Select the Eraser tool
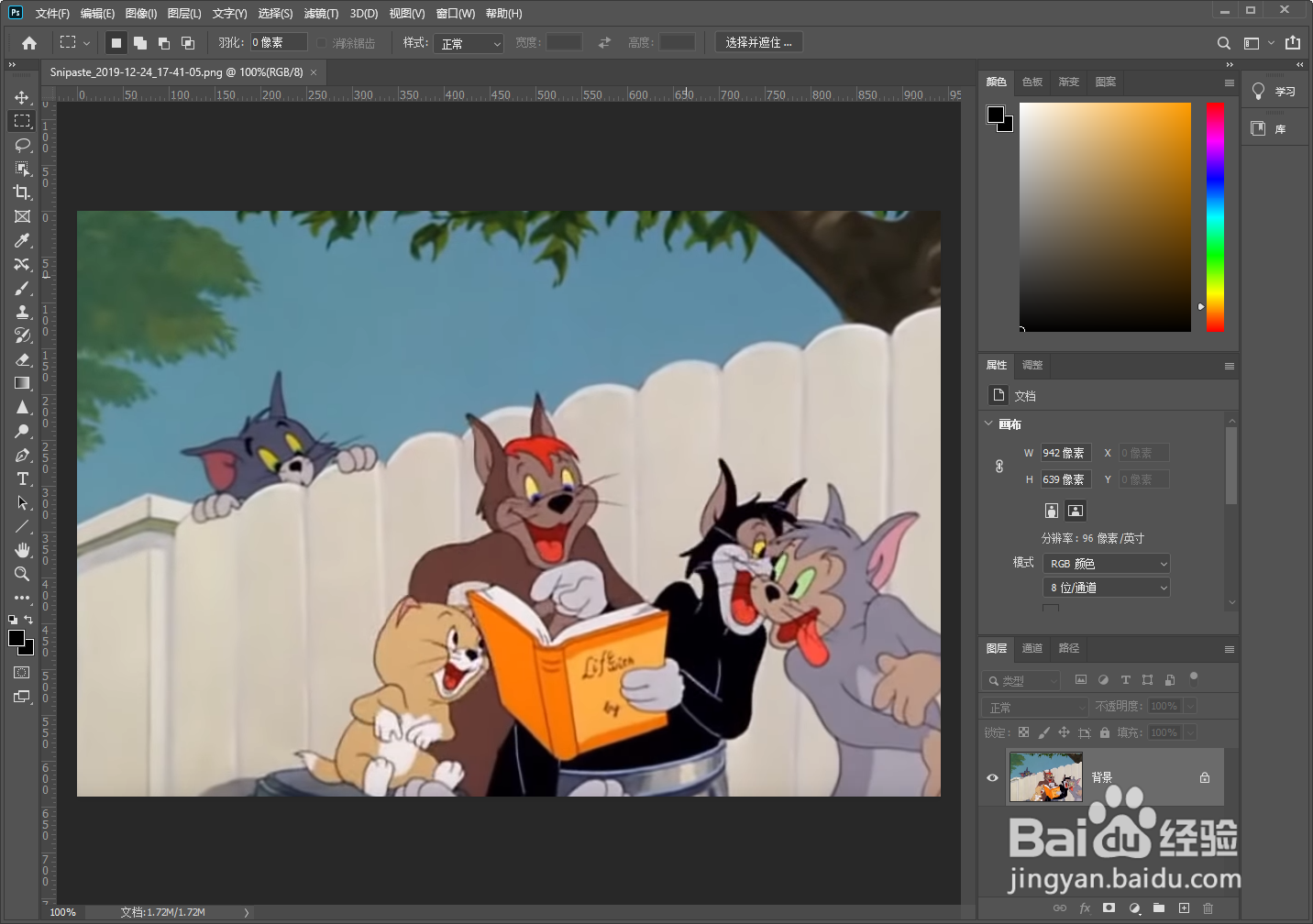 pyautogui.click(x=22, y=359)
